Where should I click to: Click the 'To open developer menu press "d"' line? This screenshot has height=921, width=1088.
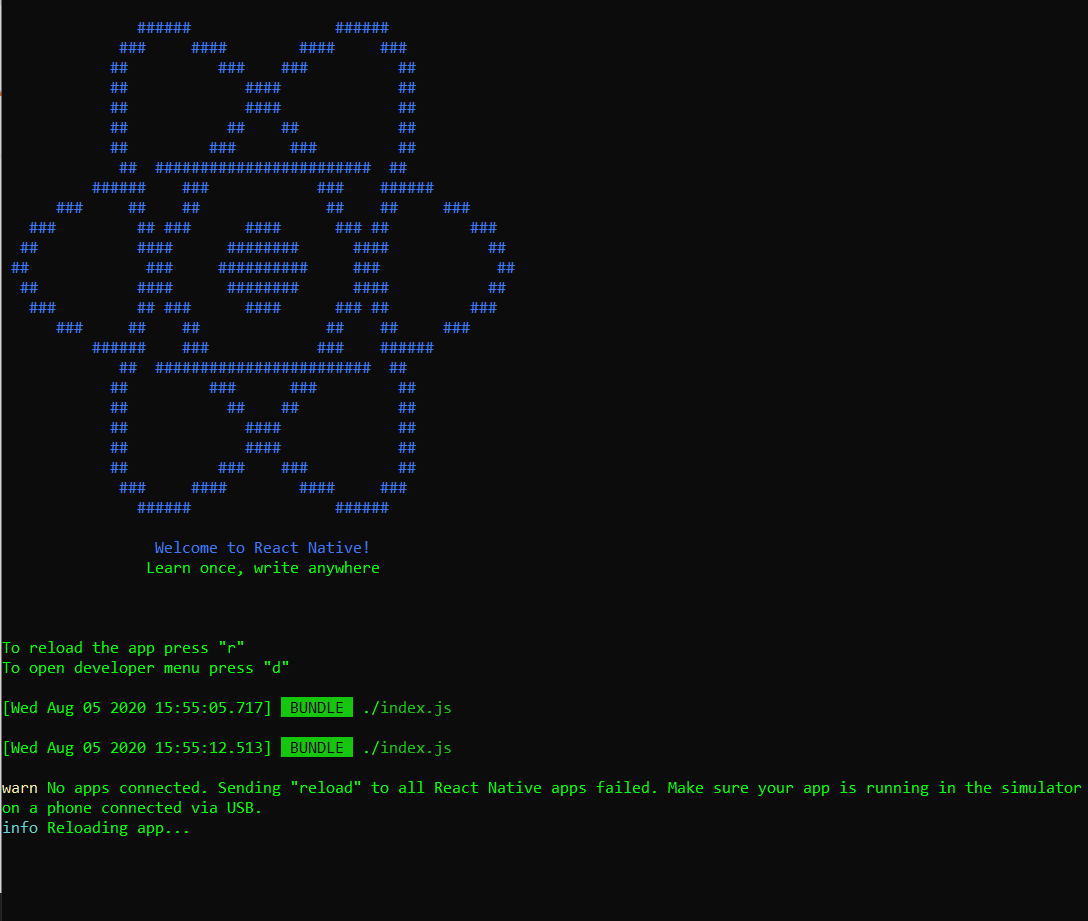pos(145,668)
